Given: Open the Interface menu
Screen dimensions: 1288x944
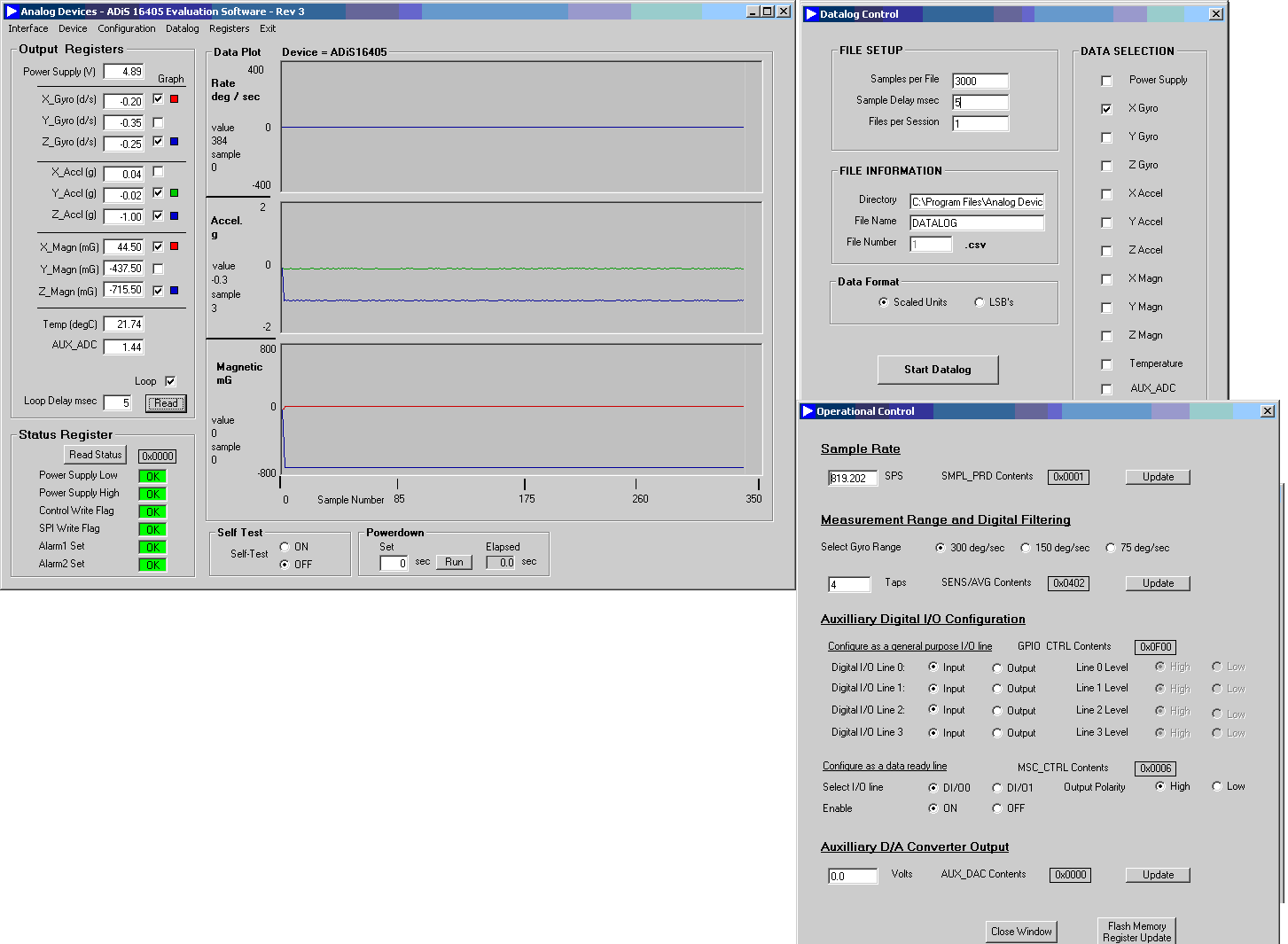Looking at the screenshot, I should (x=28, y=28).
